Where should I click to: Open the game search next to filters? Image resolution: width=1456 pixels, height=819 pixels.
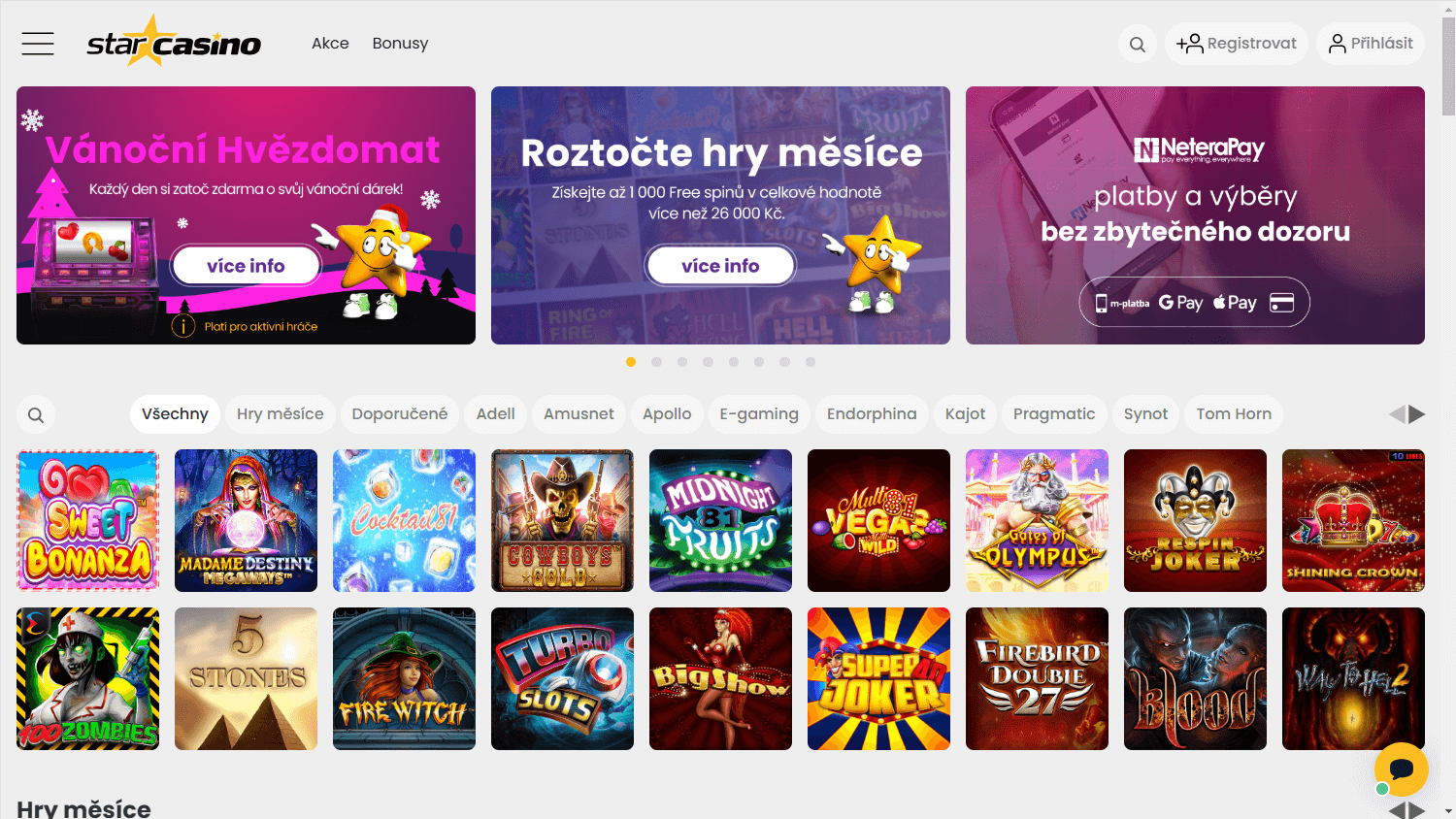click(x=36, y=414)
